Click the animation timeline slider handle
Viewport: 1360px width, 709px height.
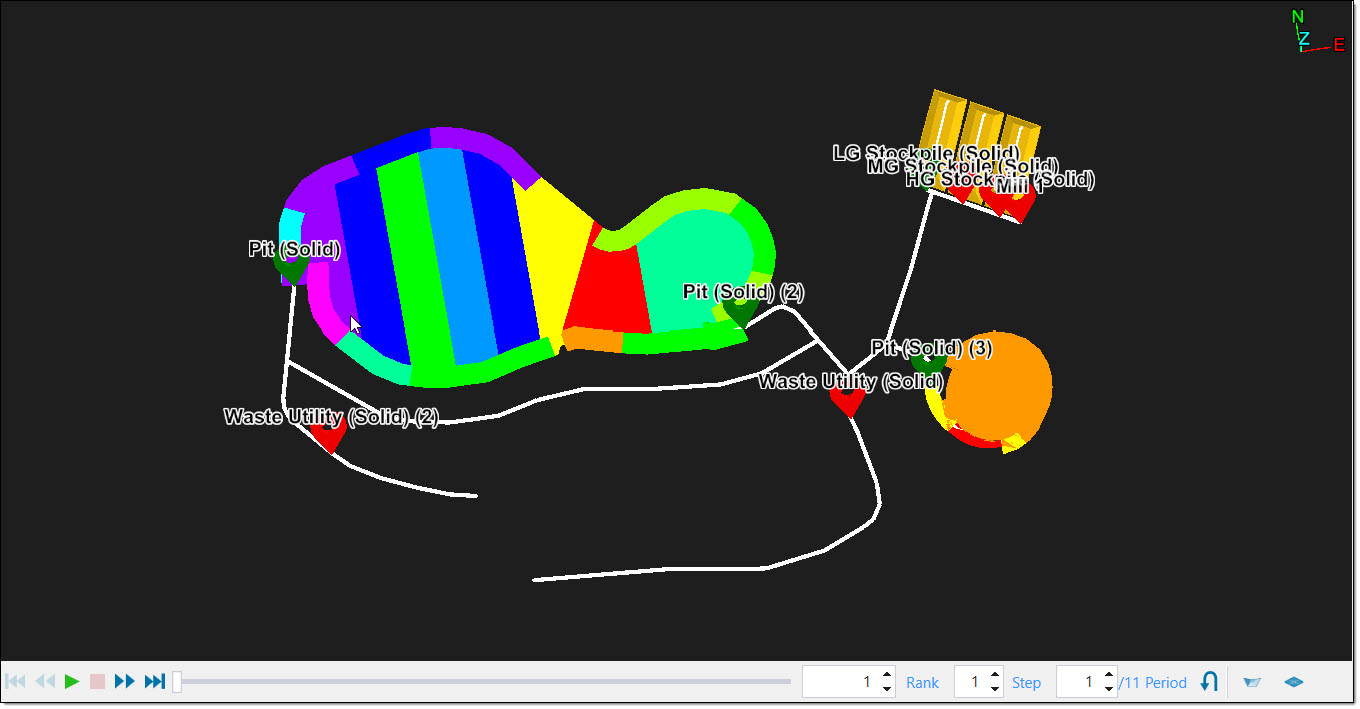point(177,682)
